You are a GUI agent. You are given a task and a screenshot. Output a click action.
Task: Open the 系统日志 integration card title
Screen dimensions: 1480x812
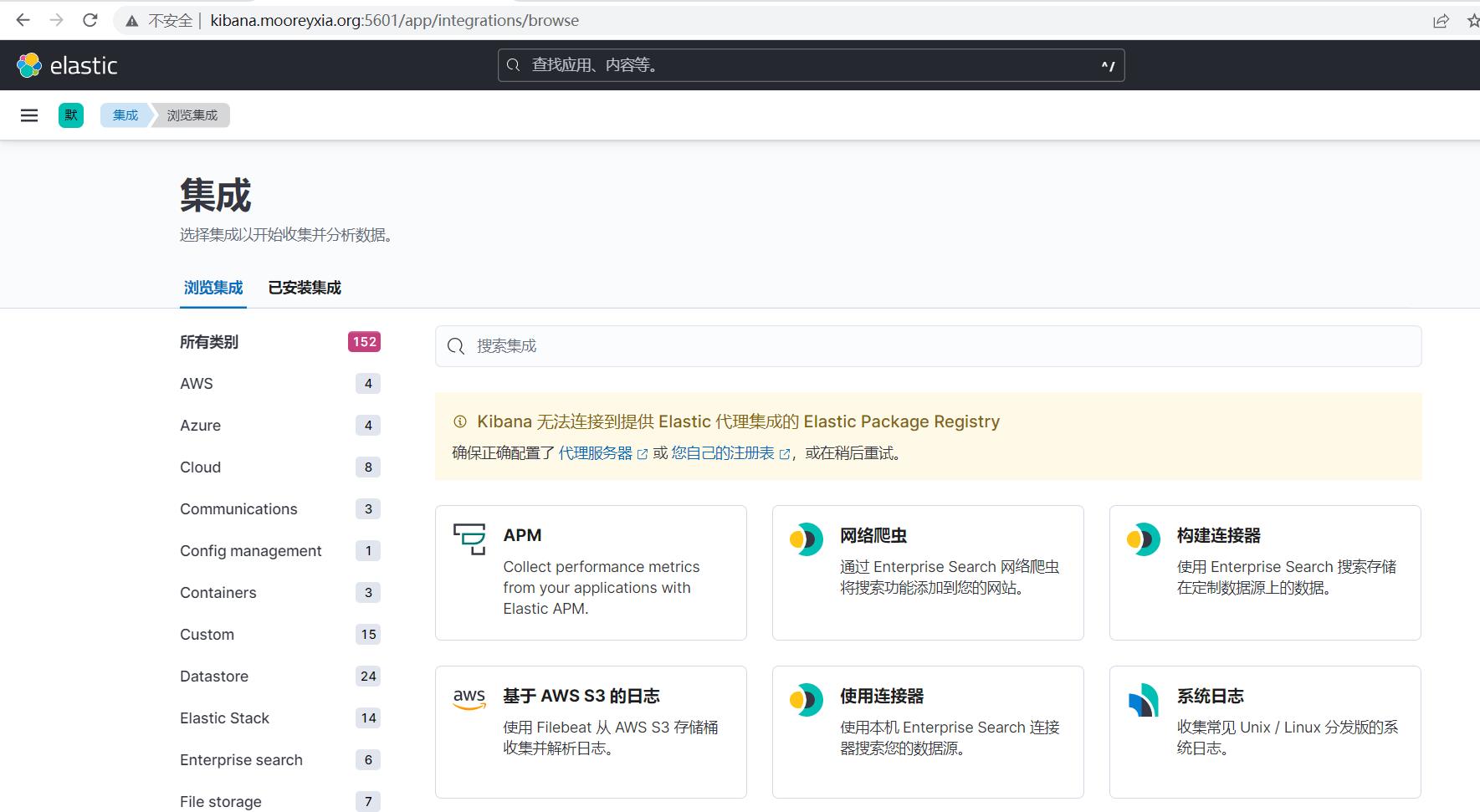pos(1211,696)
